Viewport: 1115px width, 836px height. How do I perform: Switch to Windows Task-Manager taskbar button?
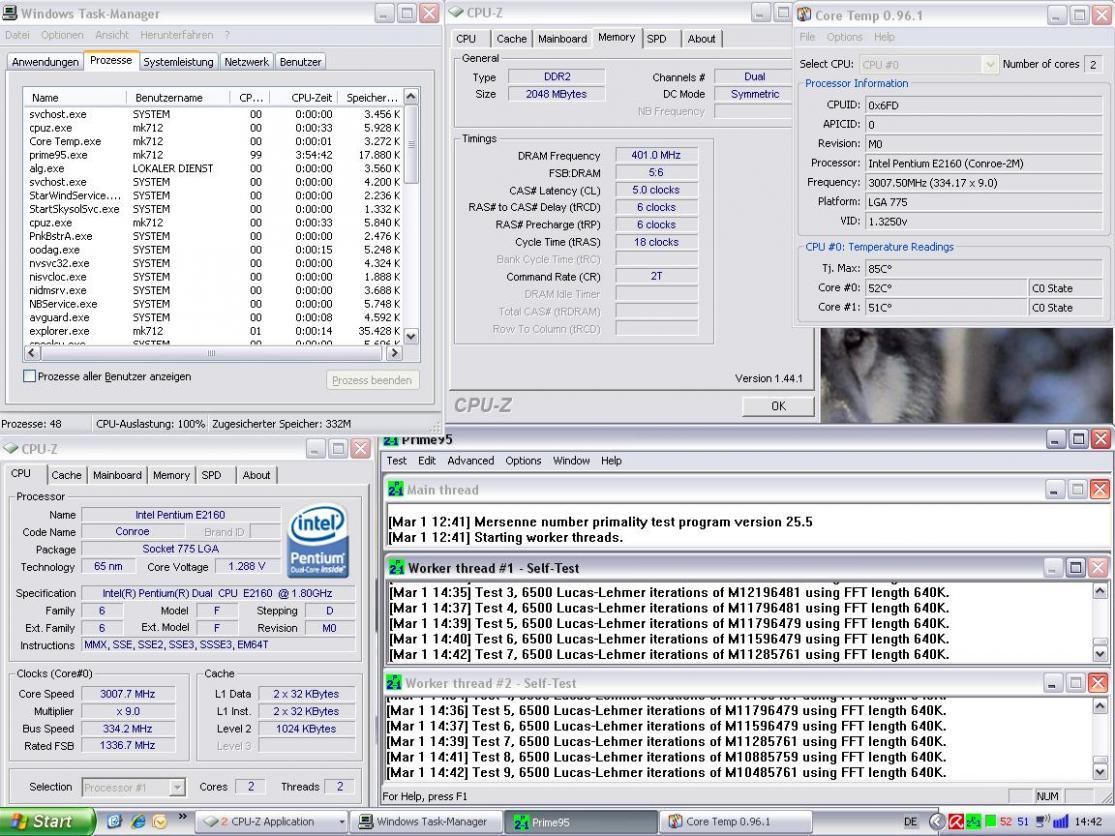point(425,821)
